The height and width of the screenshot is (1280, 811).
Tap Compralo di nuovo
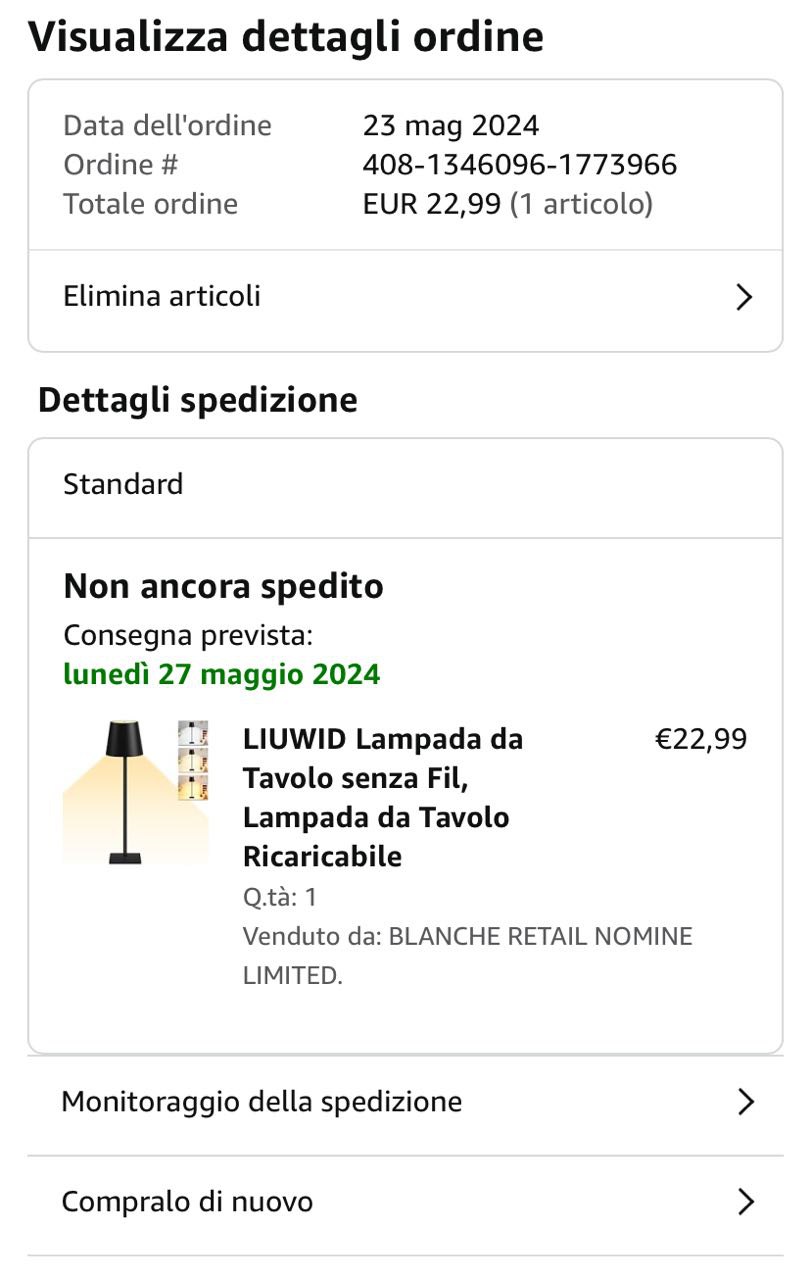tap(187, 1201)
